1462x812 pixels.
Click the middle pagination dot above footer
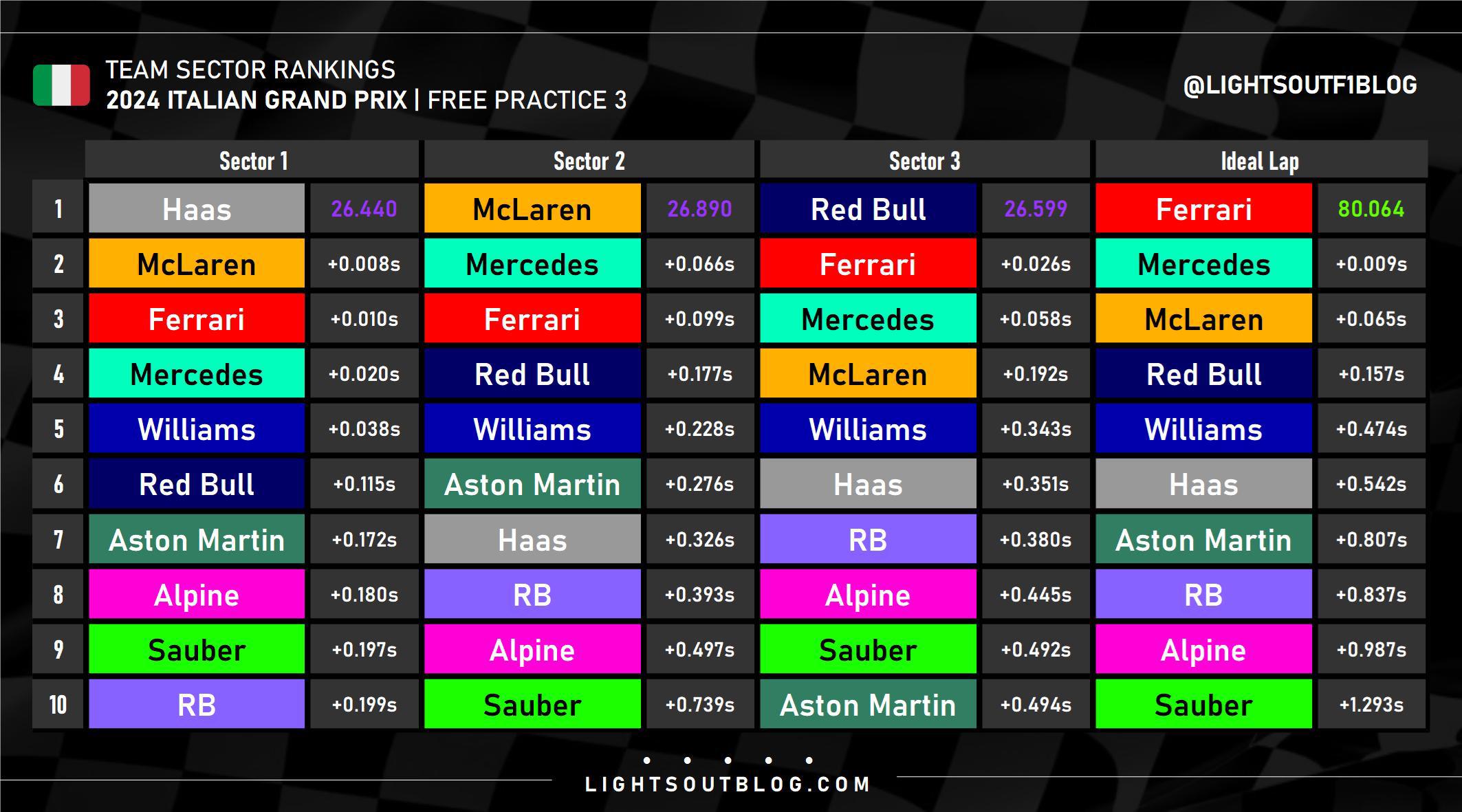pos(728,760)
